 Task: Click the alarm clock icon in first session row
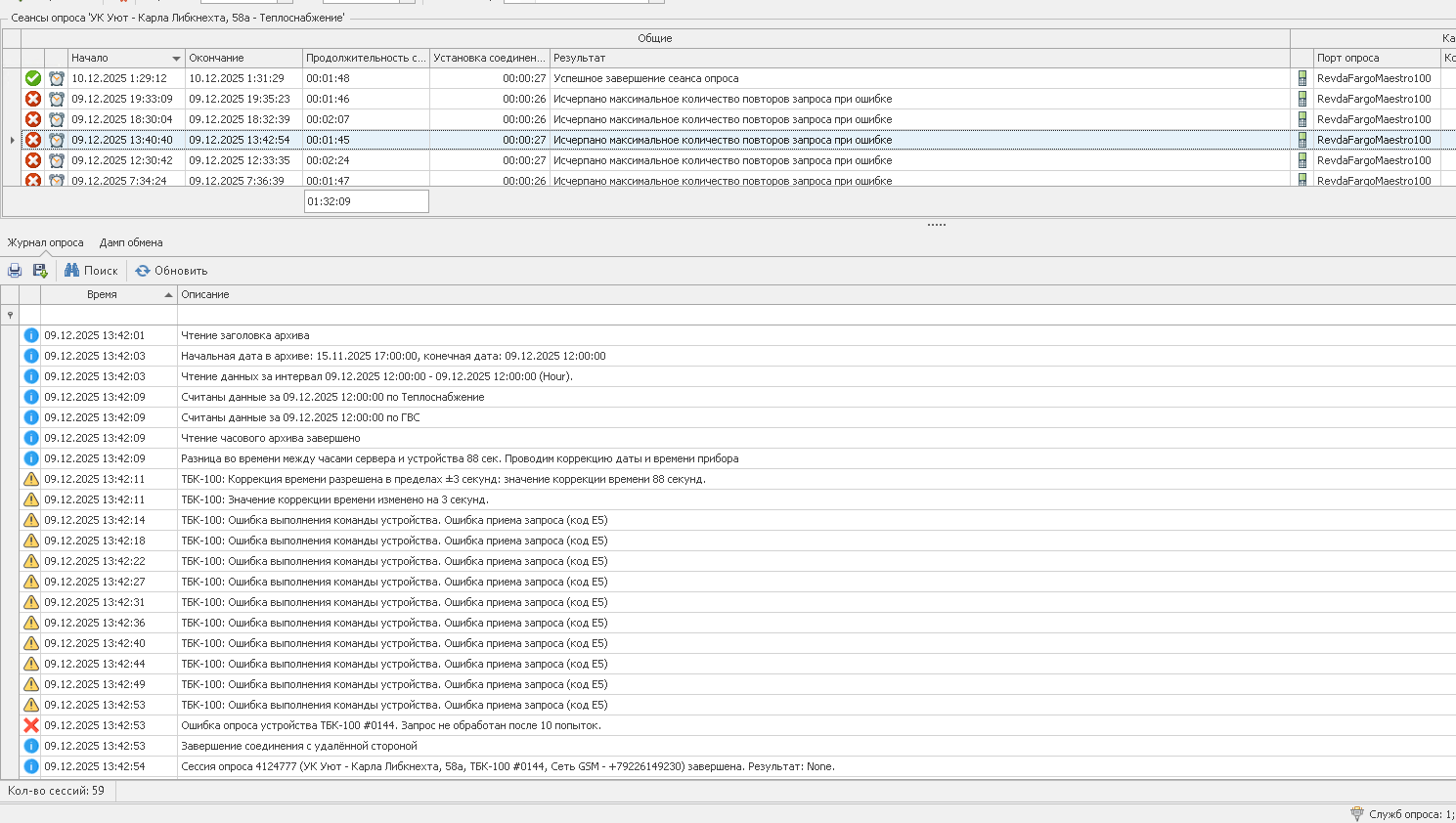[57, 78]
